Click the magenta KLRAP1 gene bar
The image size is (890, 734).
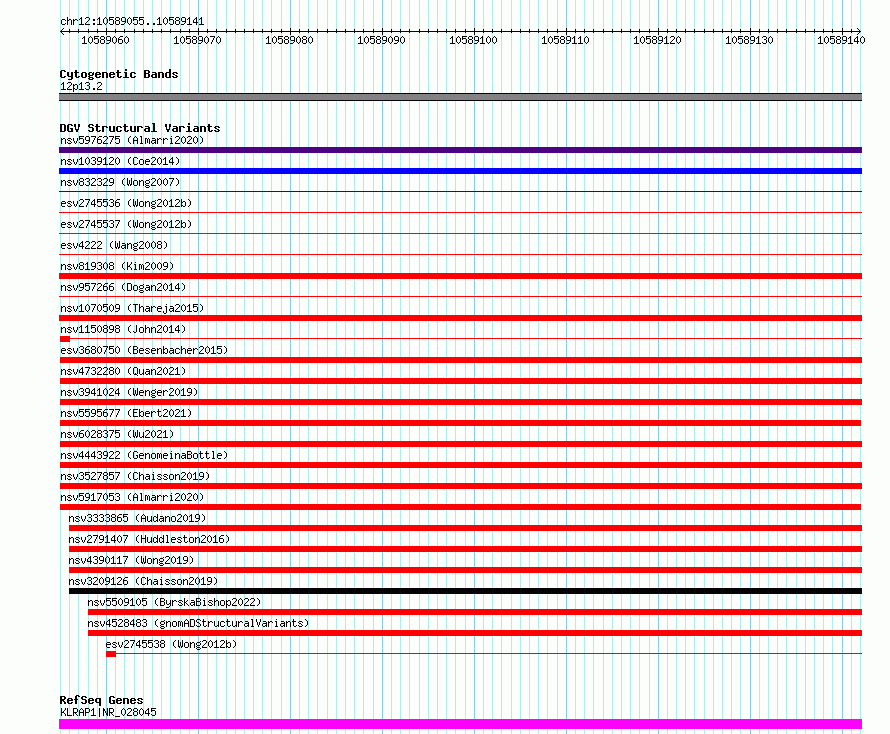click(460, 724)
